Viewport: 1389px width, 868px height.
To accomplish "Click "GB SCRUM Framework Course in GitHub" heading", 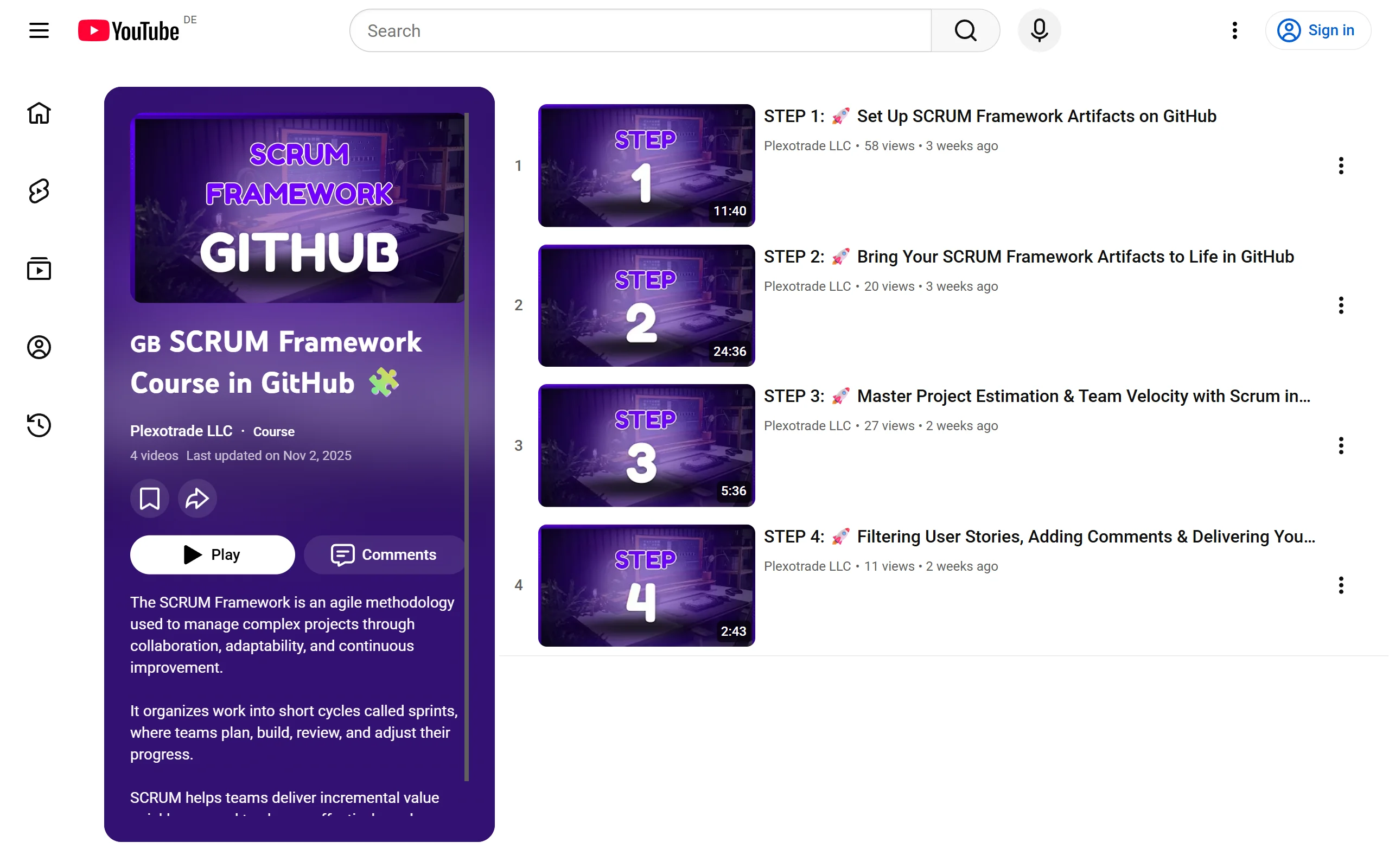I will [276, 362].
